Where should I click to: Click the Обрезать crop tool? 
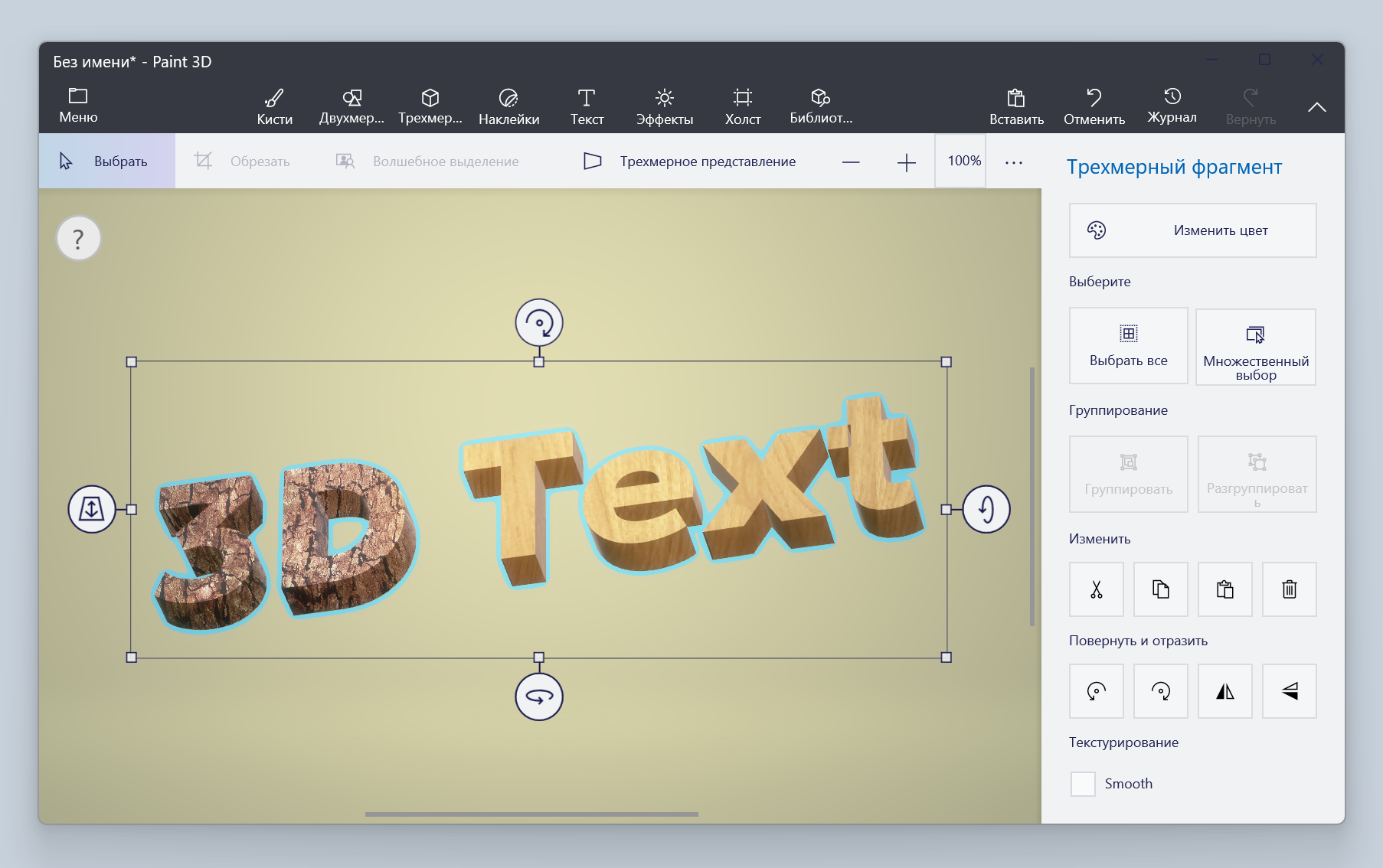click(242, 161)
